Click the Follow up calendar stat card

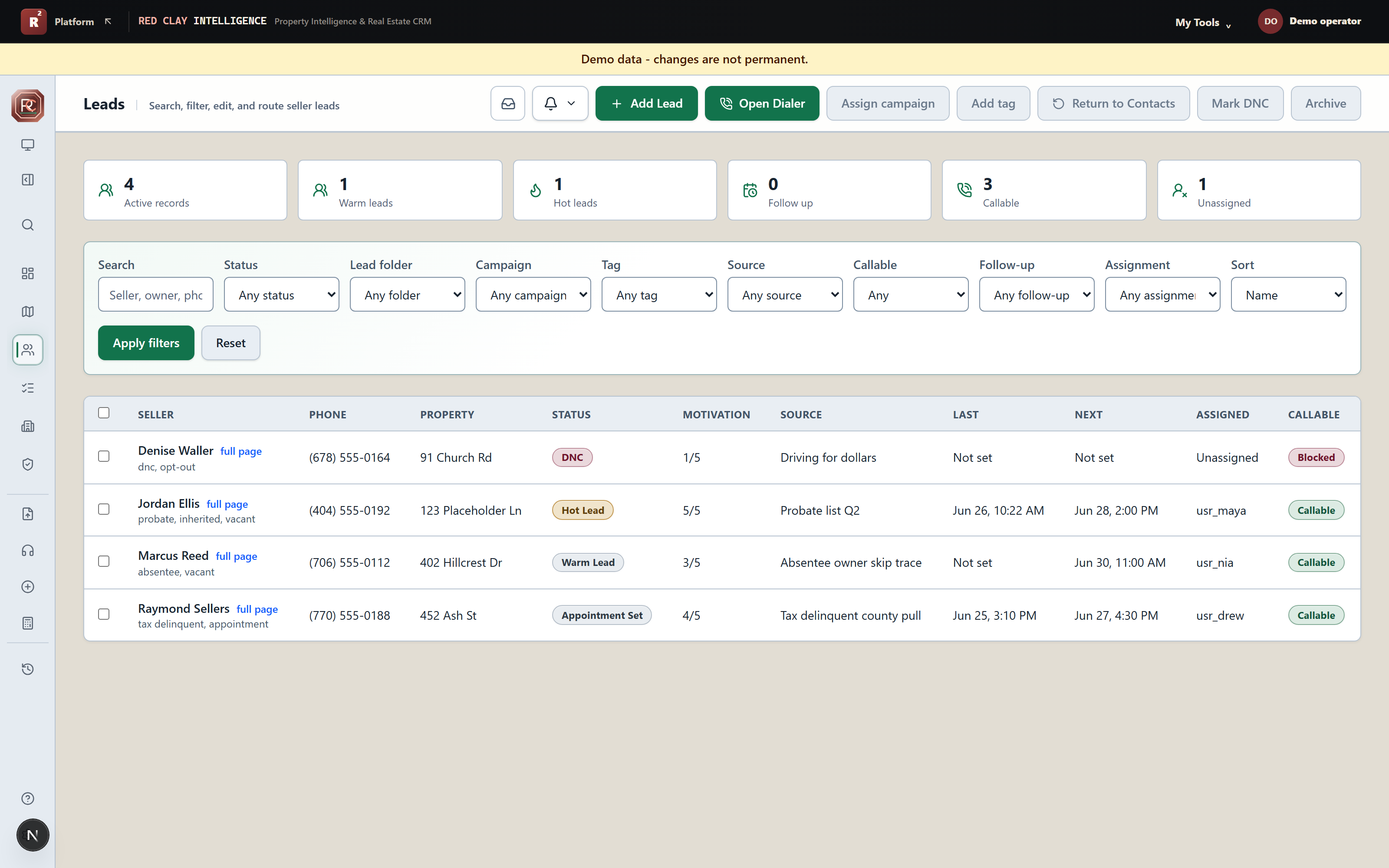pyautogui.click(x=829, y=190)
